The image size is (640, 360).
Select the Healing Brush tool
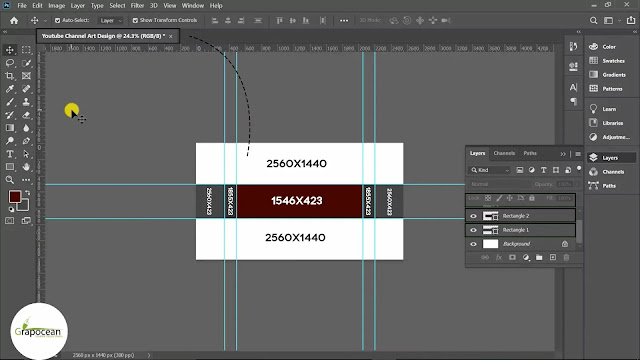(26, 89)
